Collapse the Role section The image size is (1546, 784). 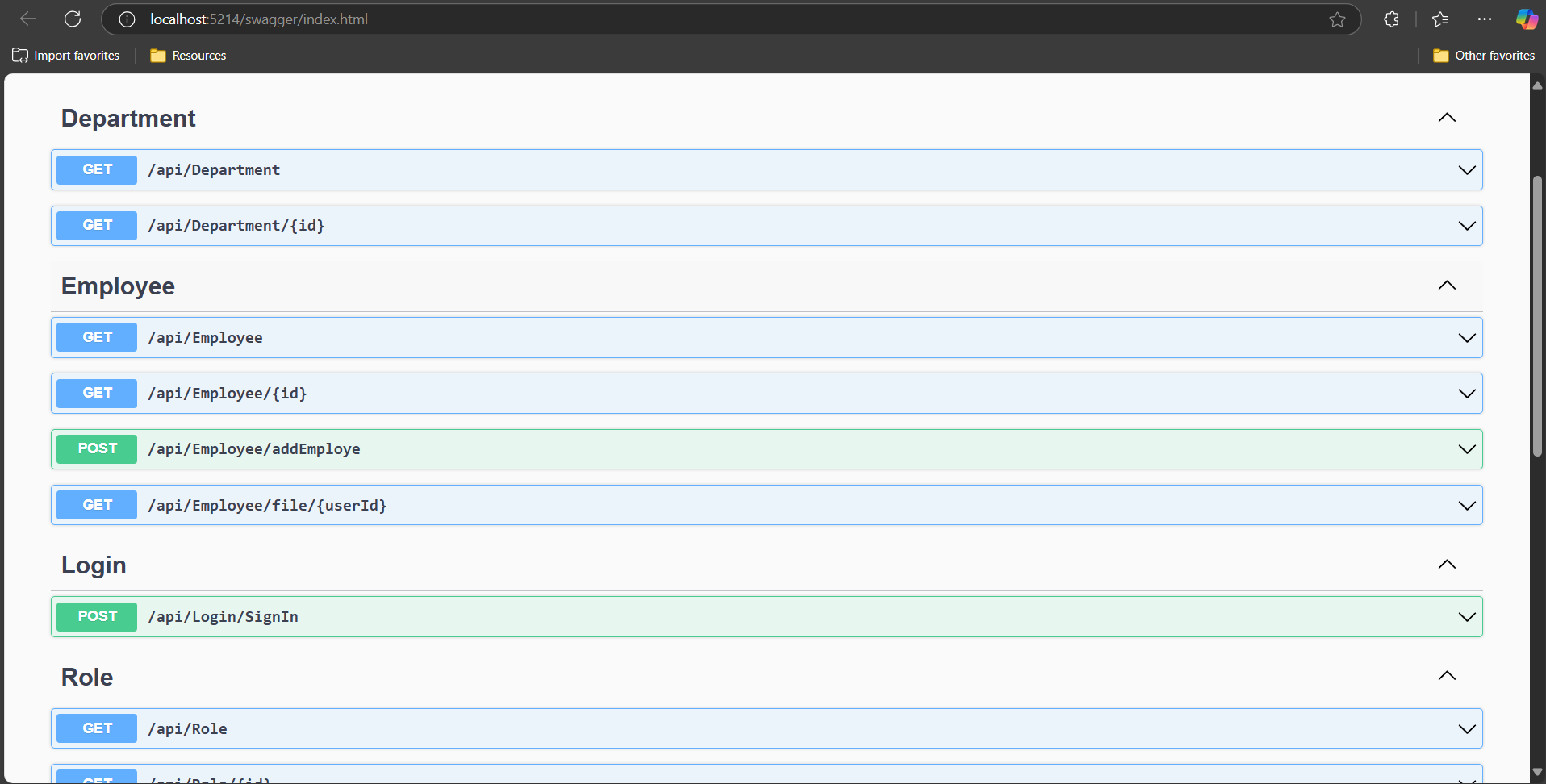[x=1447, y=676]
